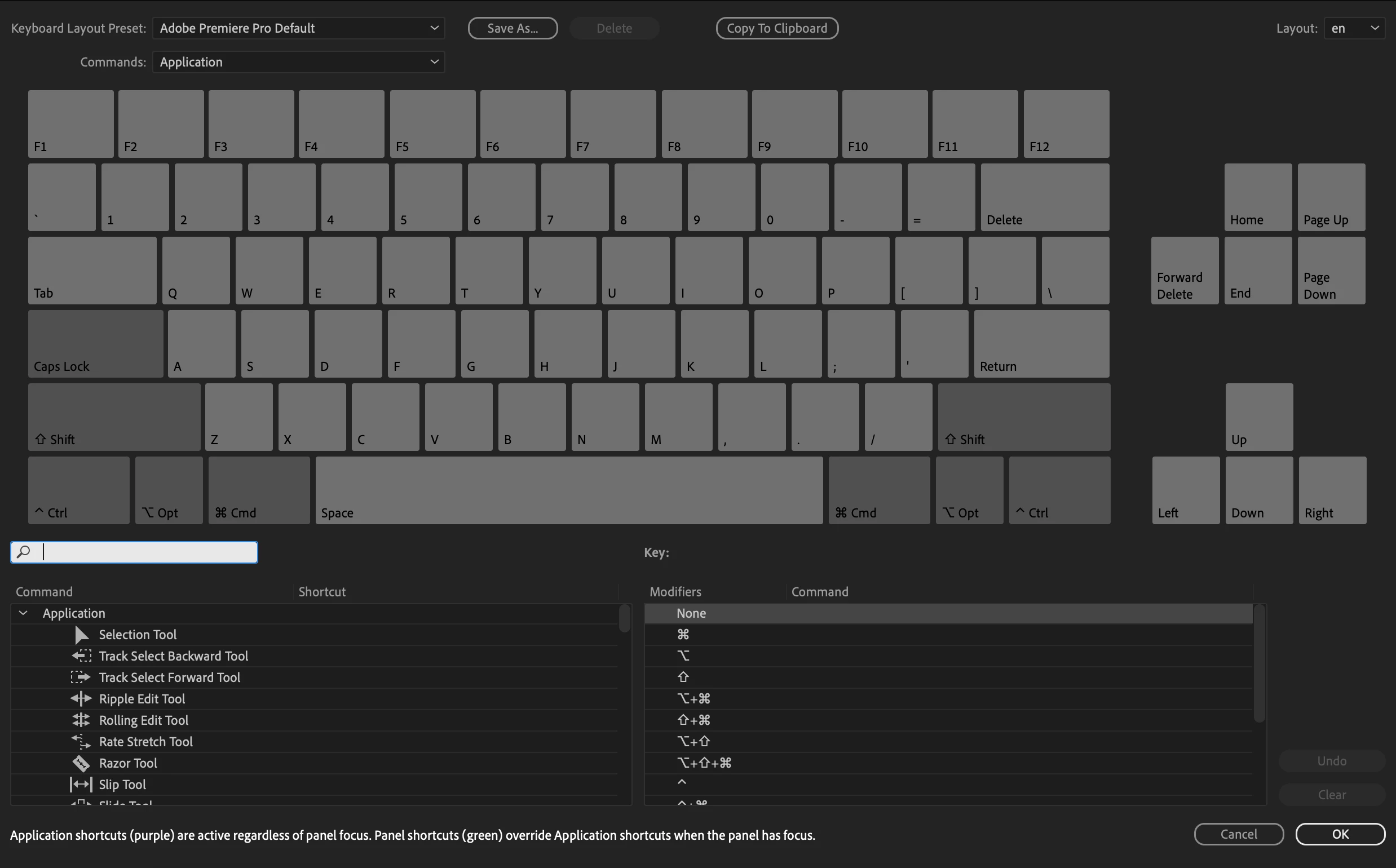Select the None modifier row

tap(948, 613)
